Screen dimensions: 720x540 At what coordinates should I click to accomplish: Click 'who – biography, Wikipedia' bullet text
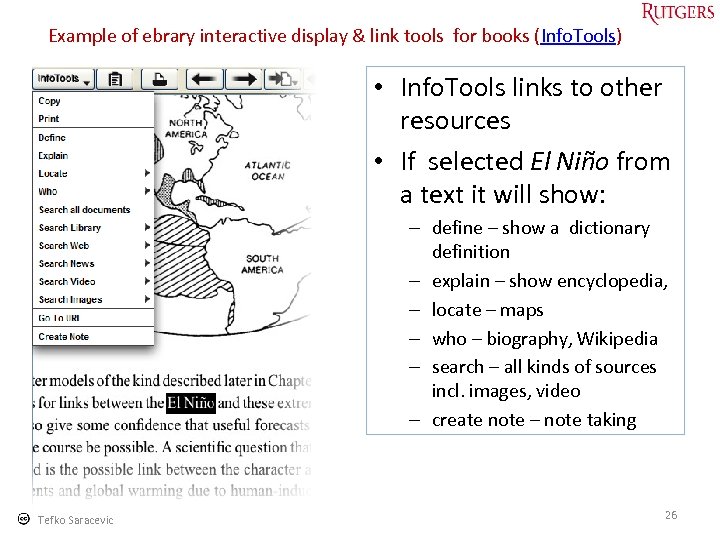tap(545, 339)
